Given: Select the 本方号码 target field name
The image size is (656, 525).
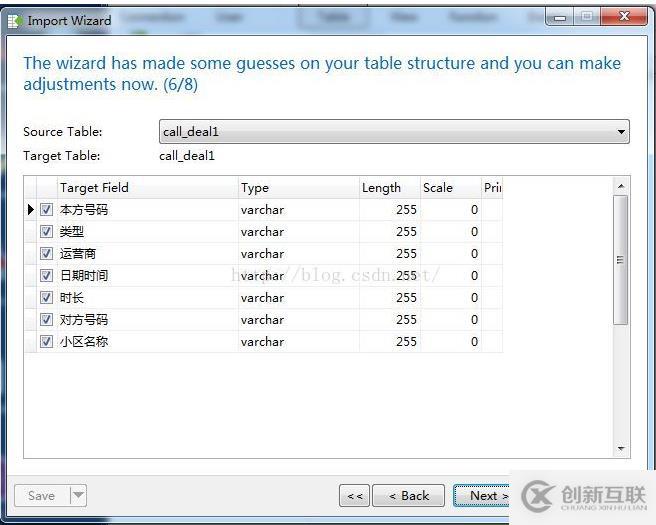Looking at the screenshot, I should (x=84, y=210).
